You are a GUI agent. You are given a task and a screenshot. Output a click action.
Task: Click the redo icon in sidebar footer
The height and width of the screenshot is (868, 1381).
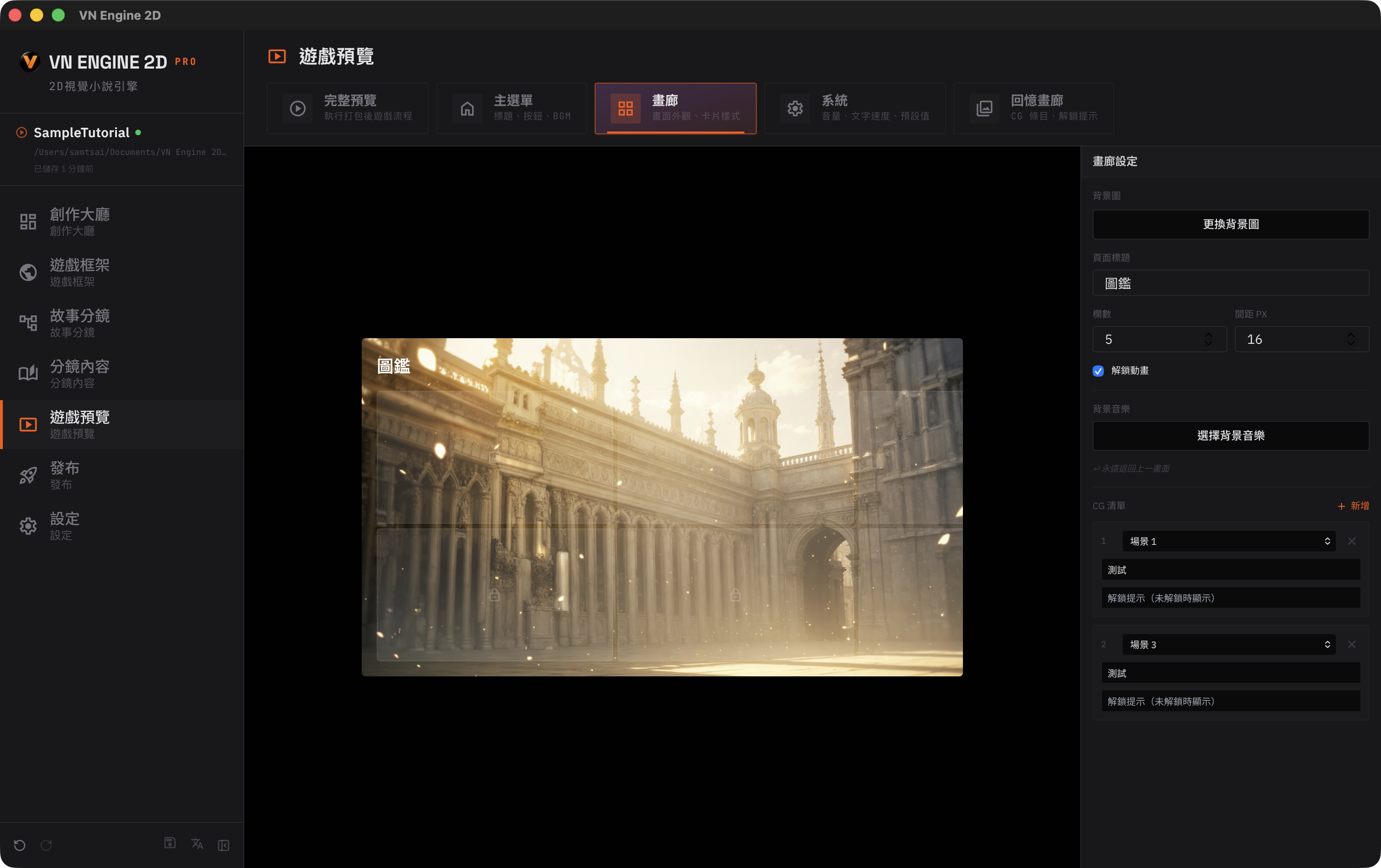[x=47, y=845]
